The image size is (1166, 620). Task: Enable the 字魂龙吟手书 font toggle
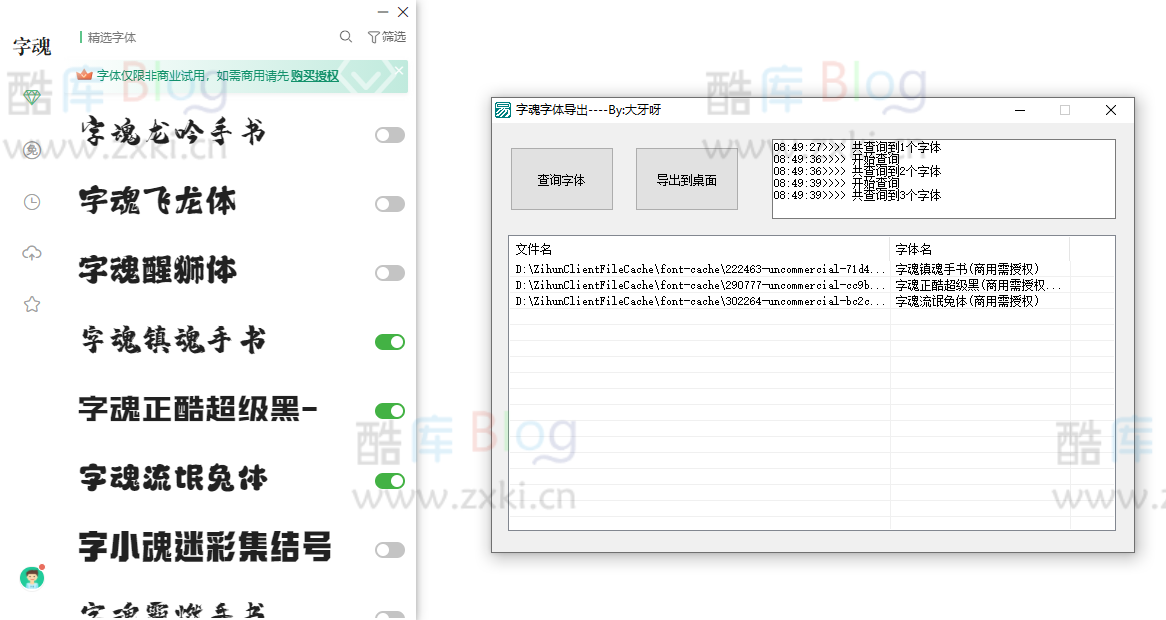(389, 135)
